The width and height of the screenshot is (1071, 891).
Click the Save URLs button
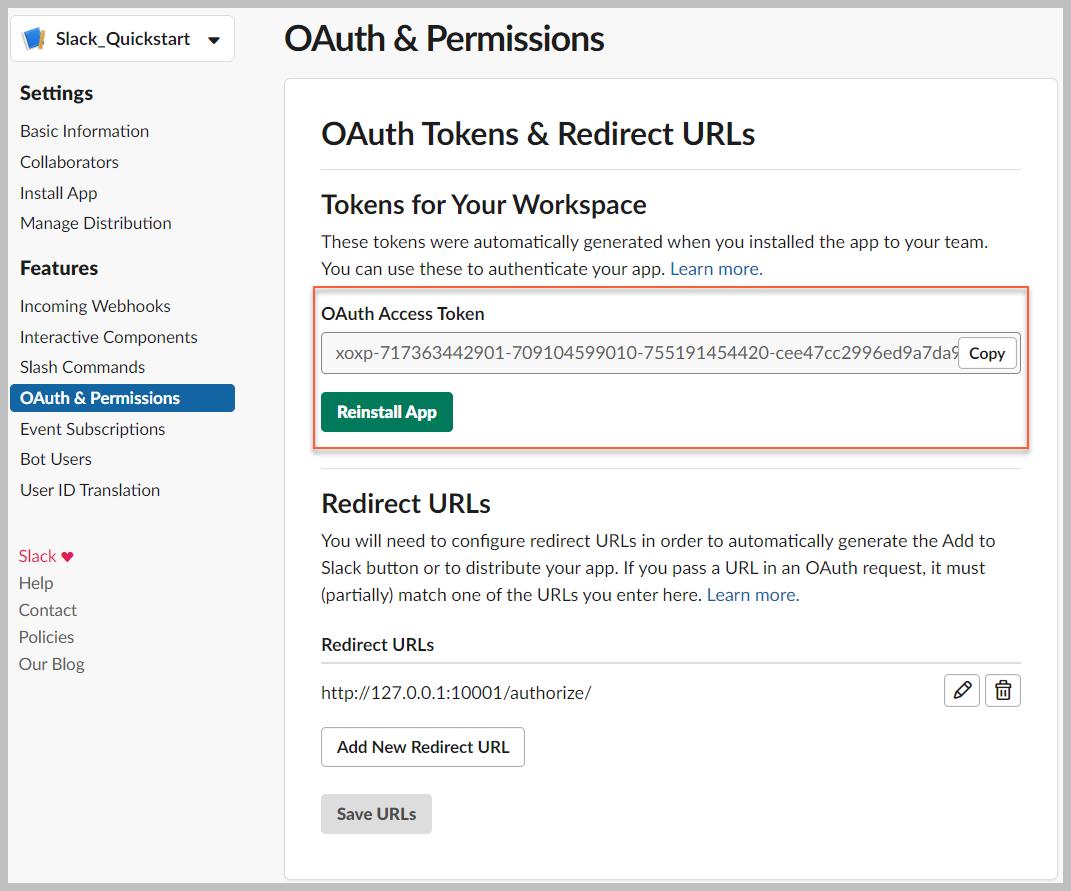tap(376, 814)
